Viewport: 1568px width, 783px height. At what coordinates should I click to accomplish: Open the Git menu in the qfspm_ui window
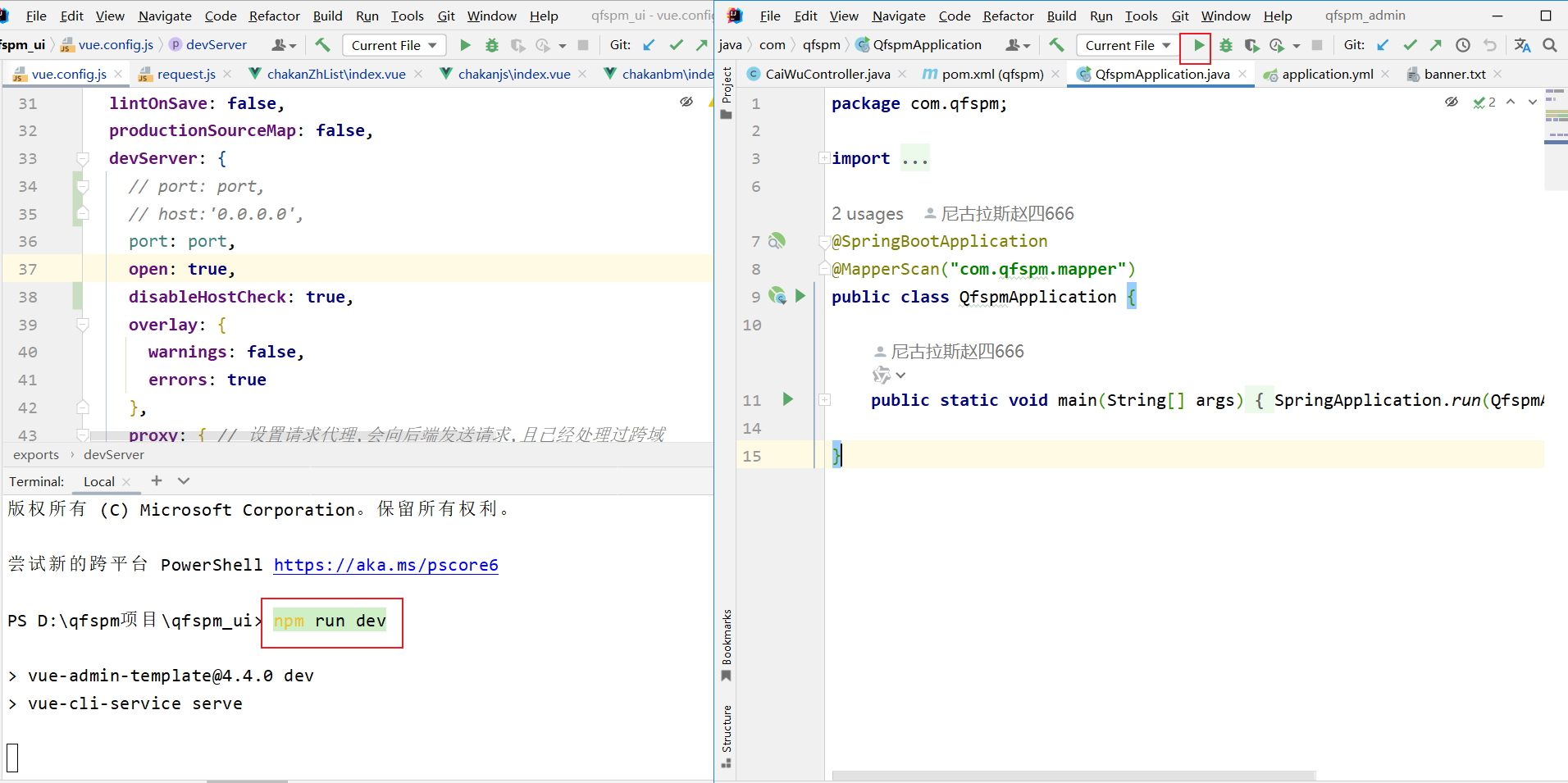pos(446,16)
